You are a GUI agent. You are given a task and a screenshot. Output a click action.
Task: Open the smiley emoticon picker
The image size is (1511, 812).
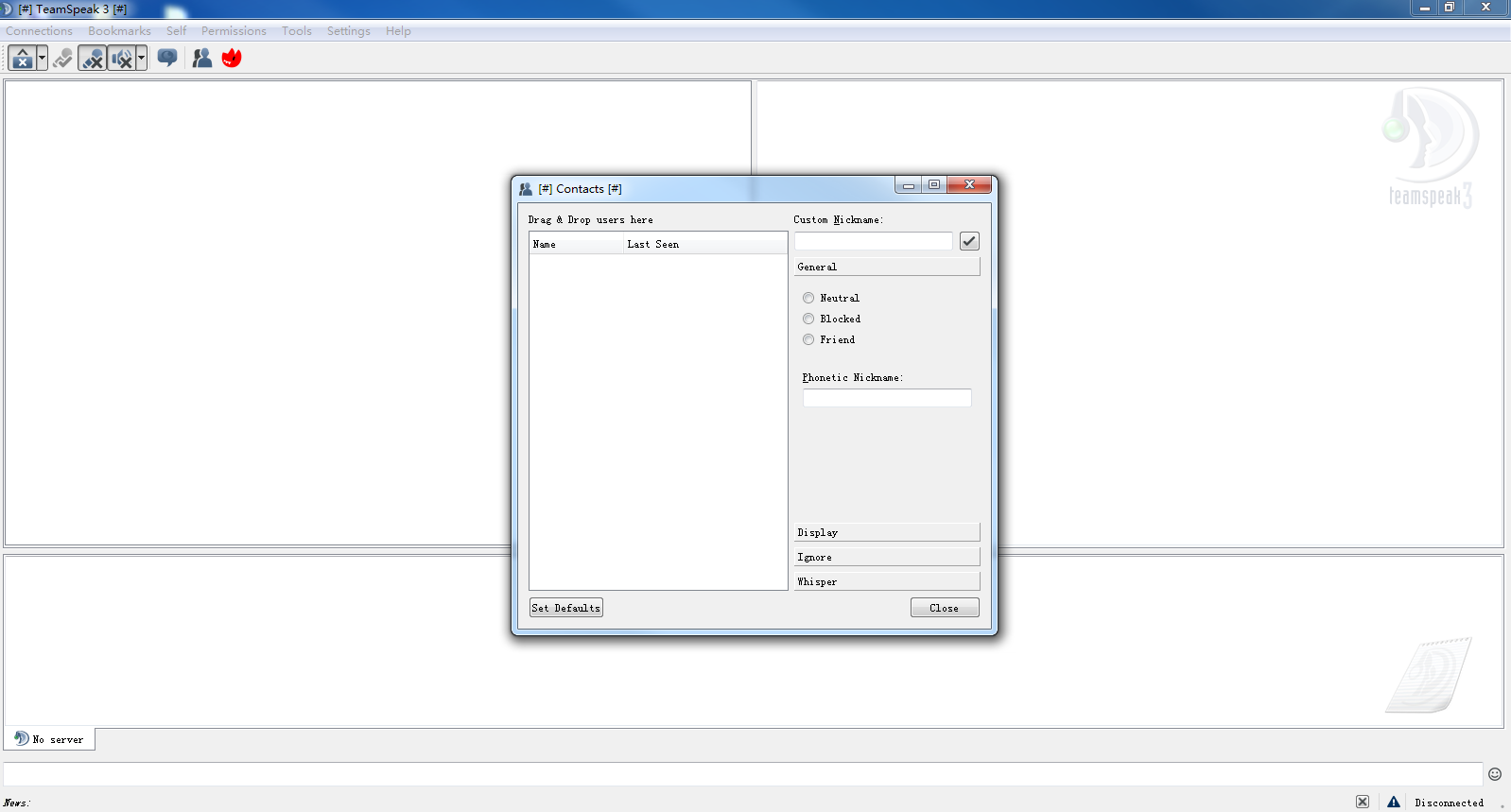pyautogui.click(x=1494, y=774)
